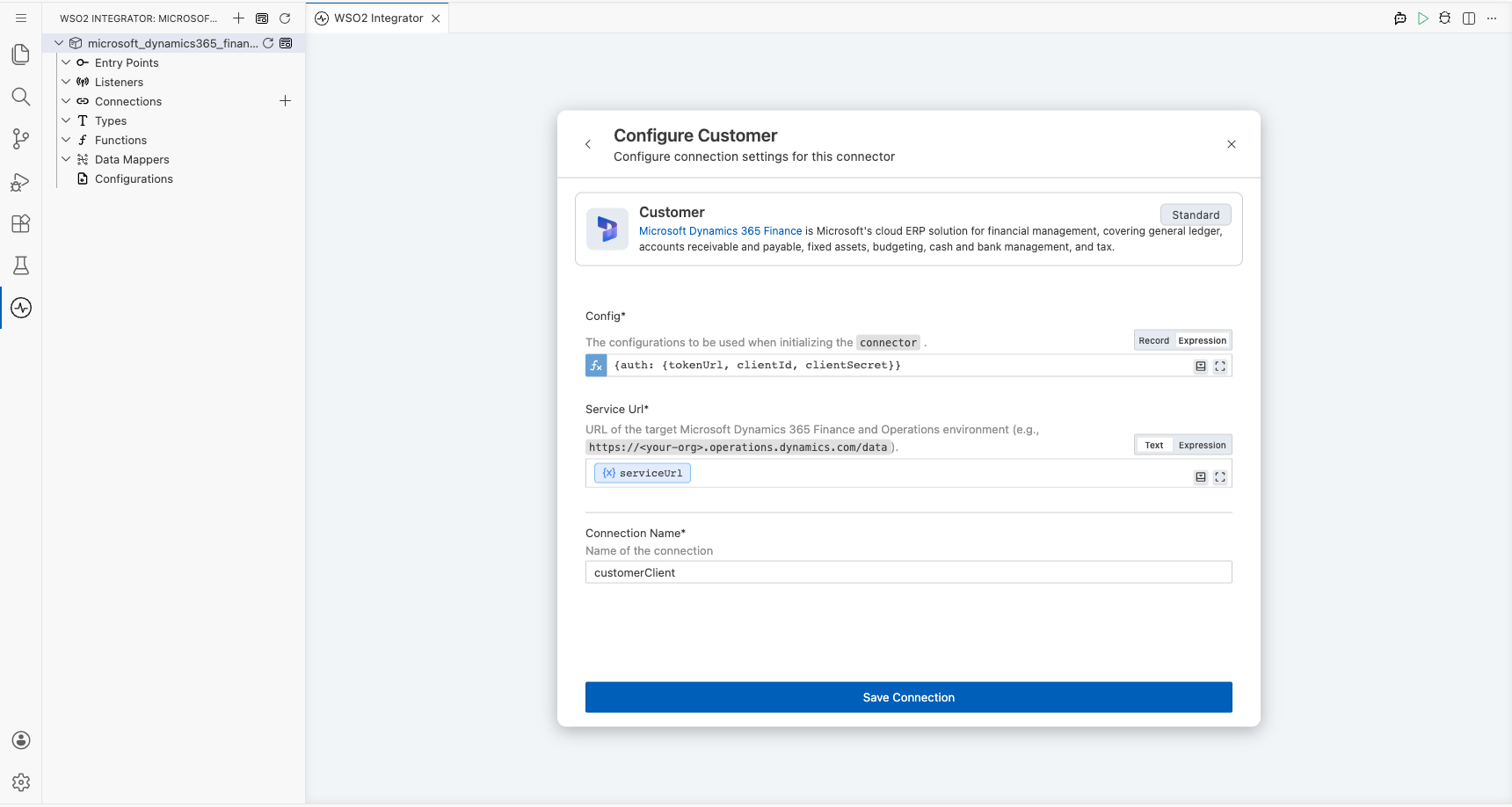
Task: Expand the Listeners node
Action: tap(66, 82)
